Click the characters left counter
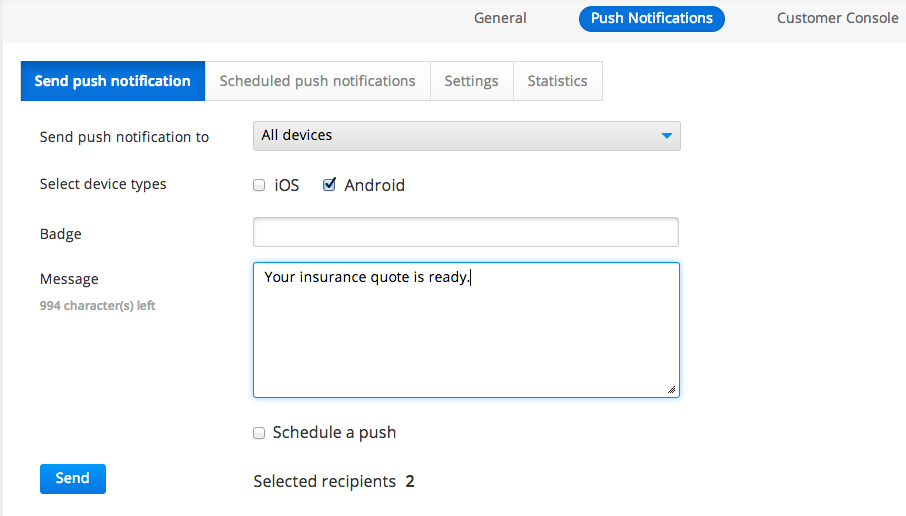Screen dimensions: 906x516 97,306
